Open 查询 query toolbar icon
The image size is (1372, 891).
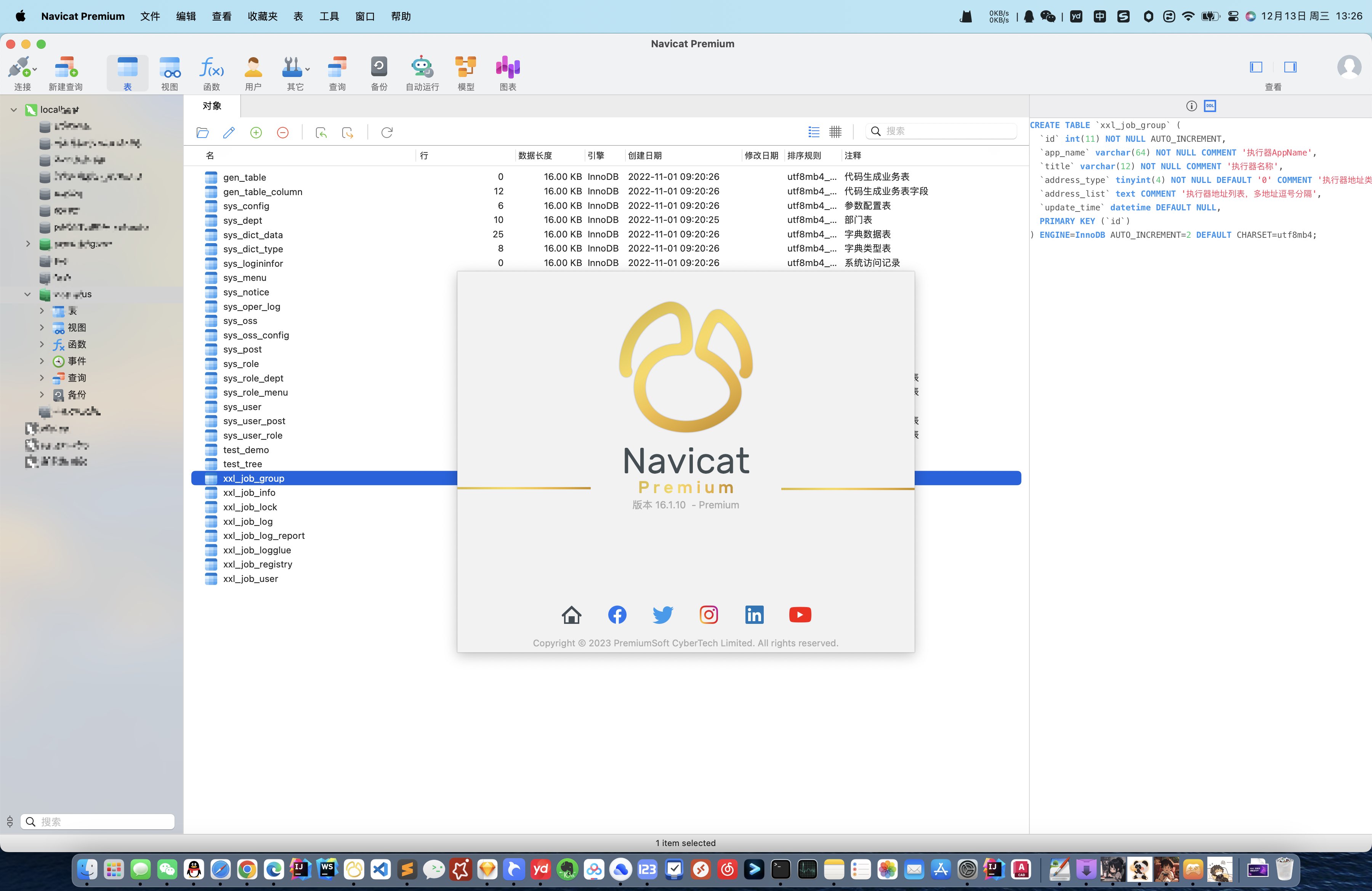tap(337, 67)
